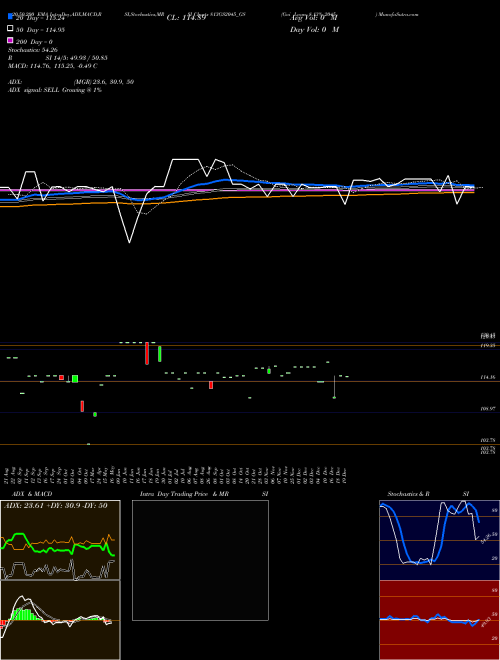Click the blue 20 Day legend swatch
The height and width of the screenshot is (660, 500).
[x=10, y=17]
